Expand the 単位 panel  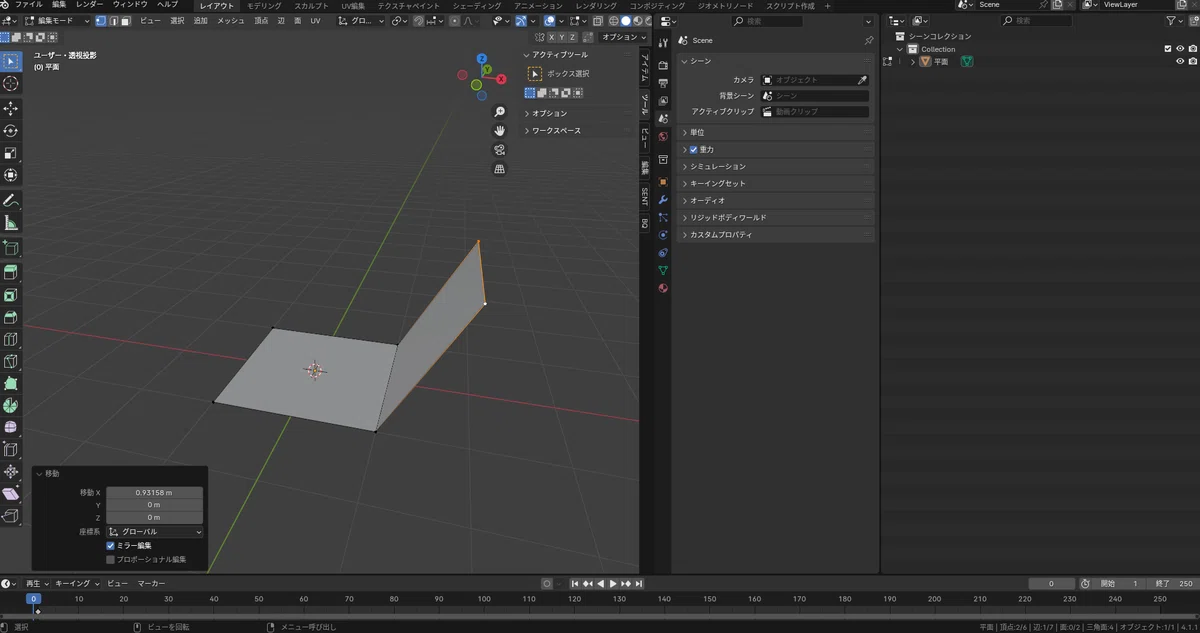[x=776, y=132]
